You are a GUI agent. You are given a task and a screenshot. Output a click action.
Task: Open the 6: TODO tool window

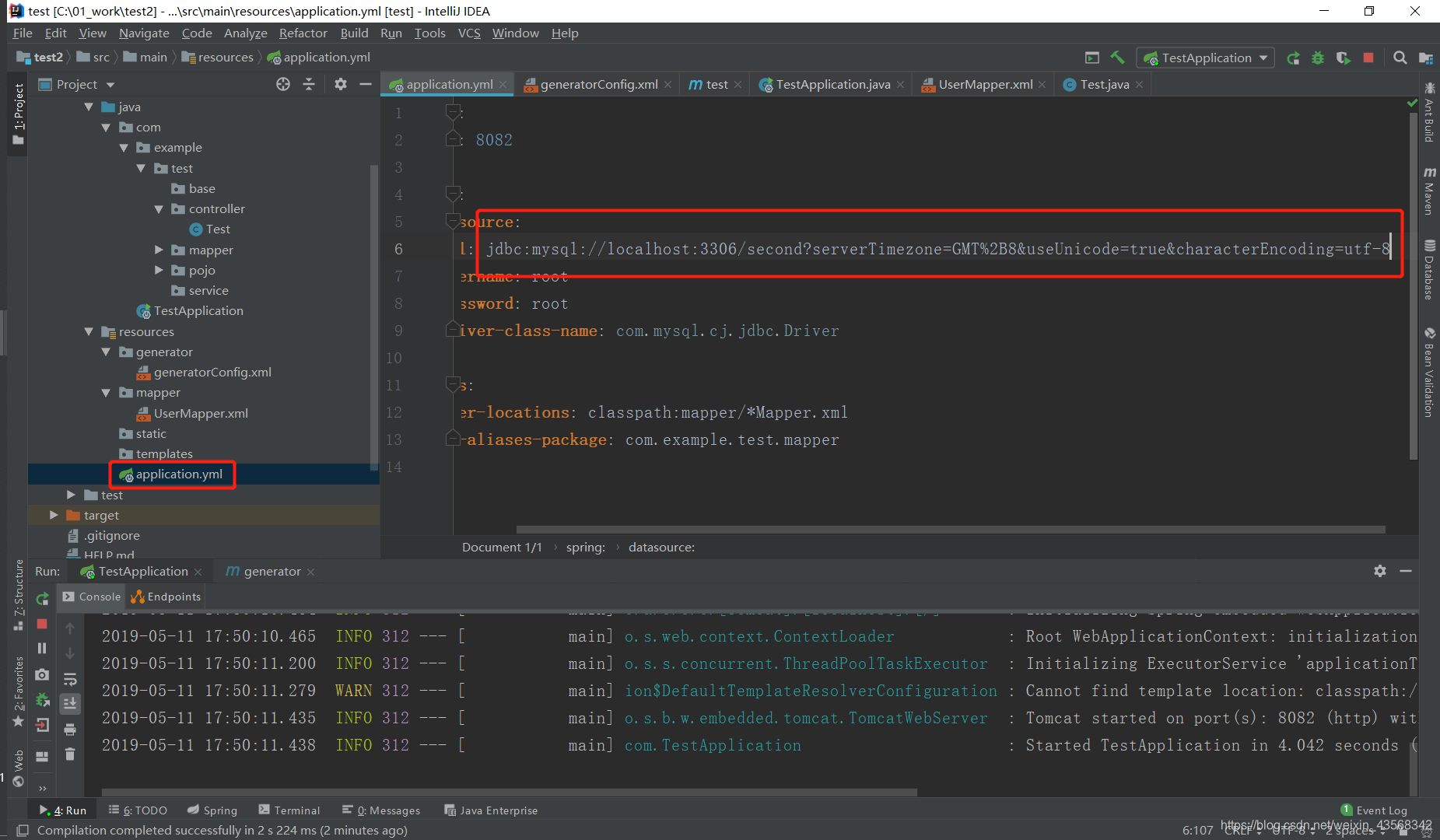pyautogui.click(x=138, y=810)
